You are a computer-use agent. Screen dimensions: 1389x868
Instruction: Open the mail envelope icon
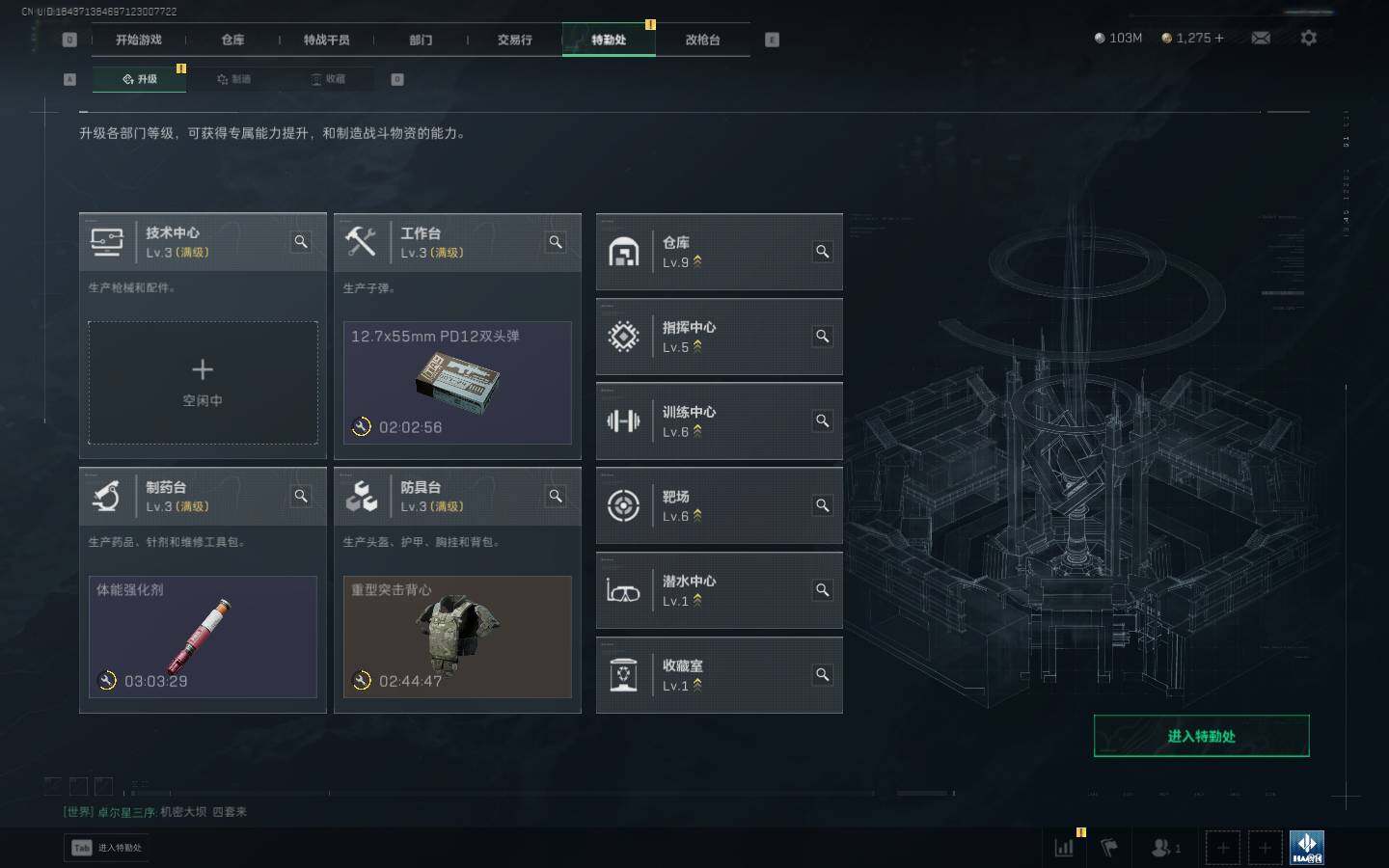pyautogui.click(x=1261, y=38)
